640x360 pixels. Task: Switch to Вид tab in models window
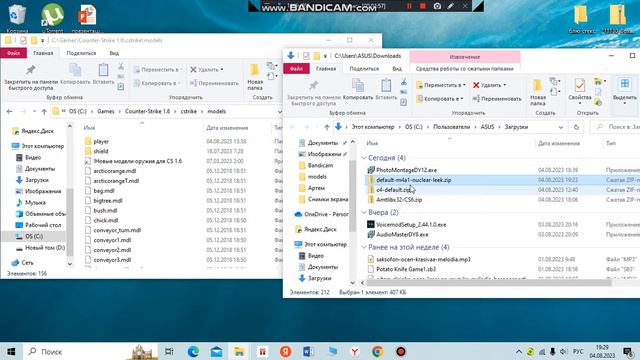tap(114, 53)
